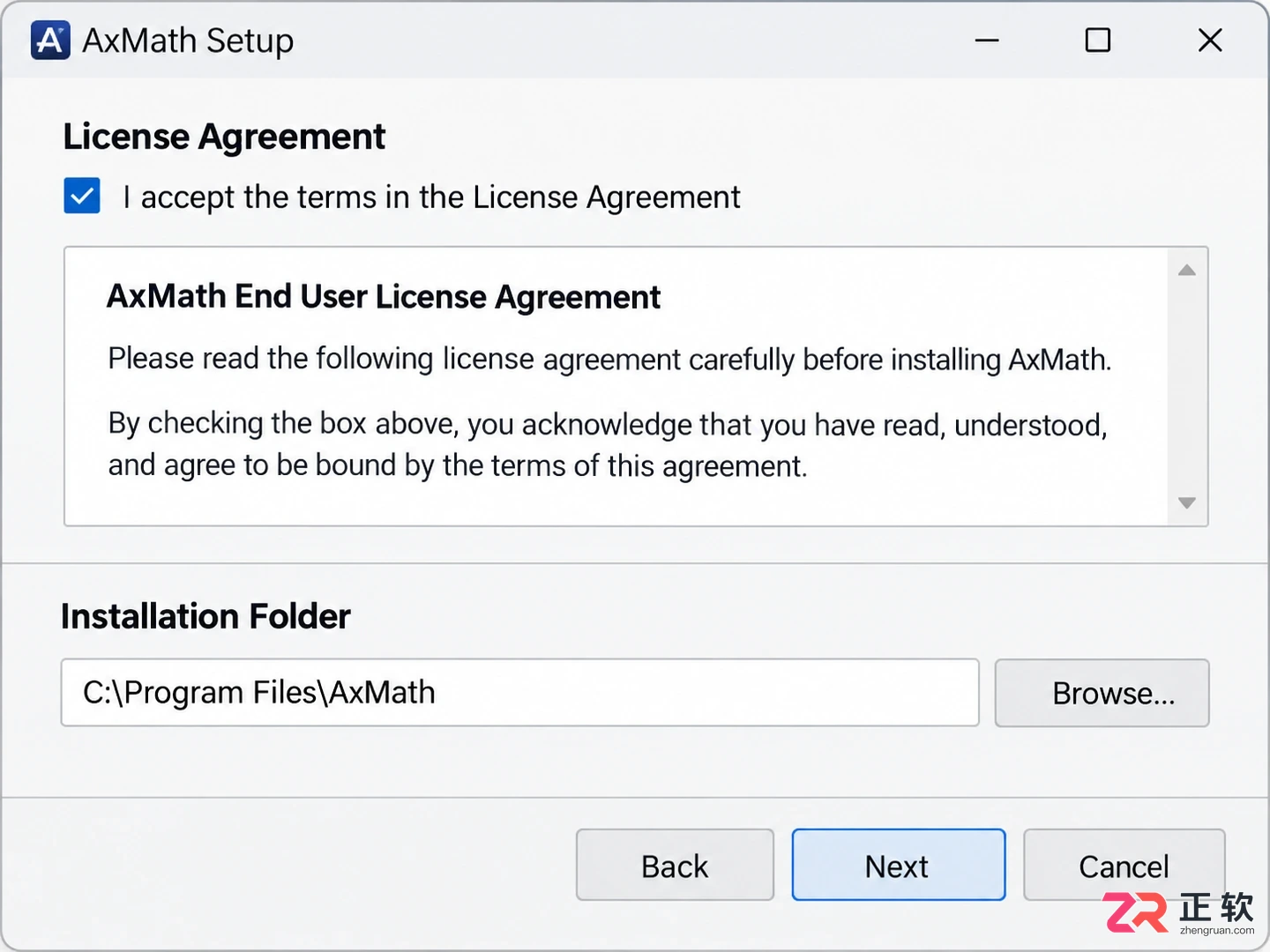
Task: Click the AxMath app icon in title bar
Action: (x=50, y=41)
